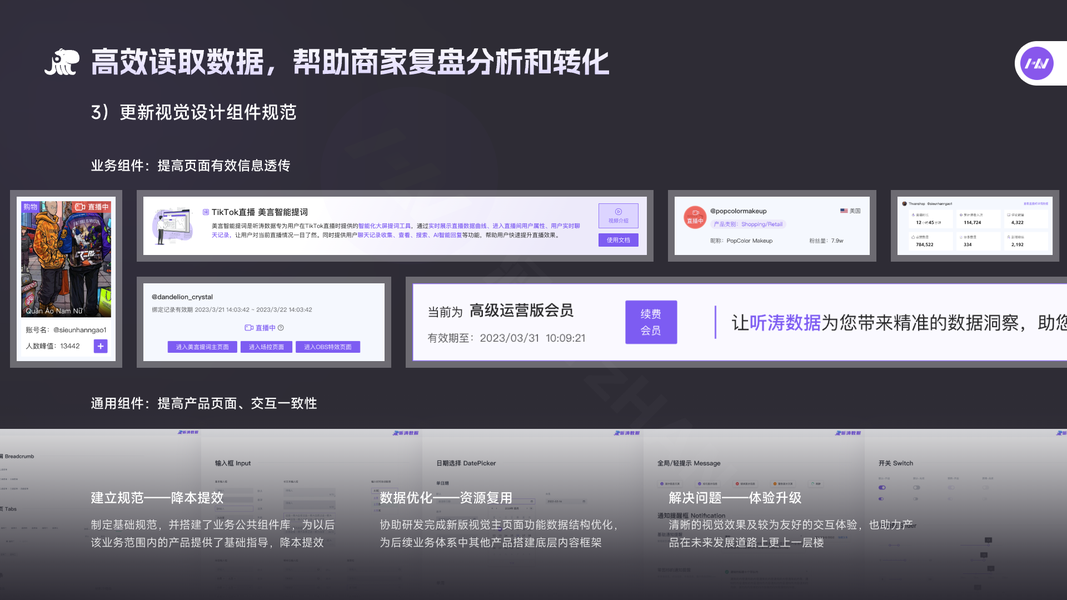Click the purple round logo badge at top right

tap(1036, 63)
